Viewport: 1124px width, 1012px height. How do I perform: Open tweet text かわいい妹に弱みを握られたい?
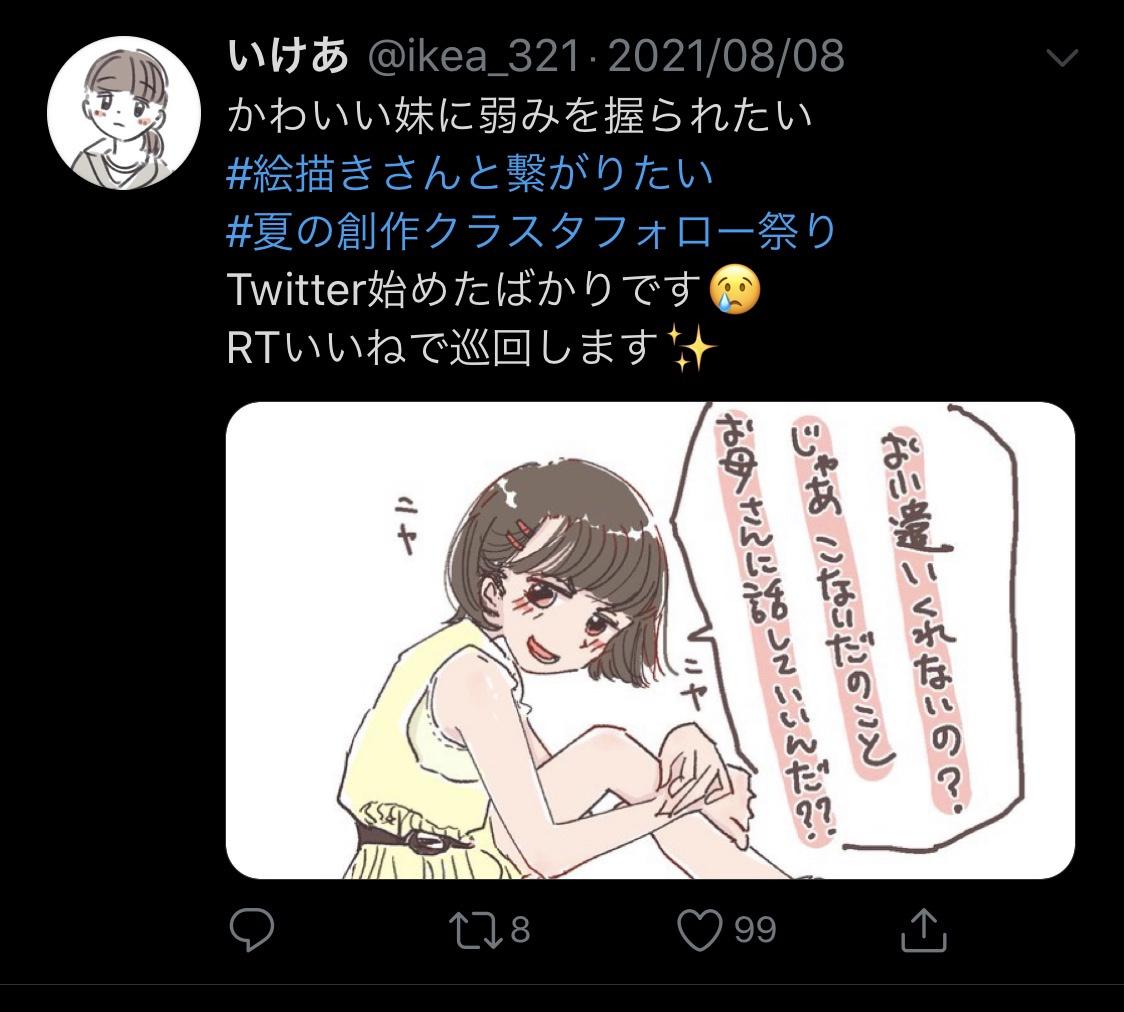[520, 115]
